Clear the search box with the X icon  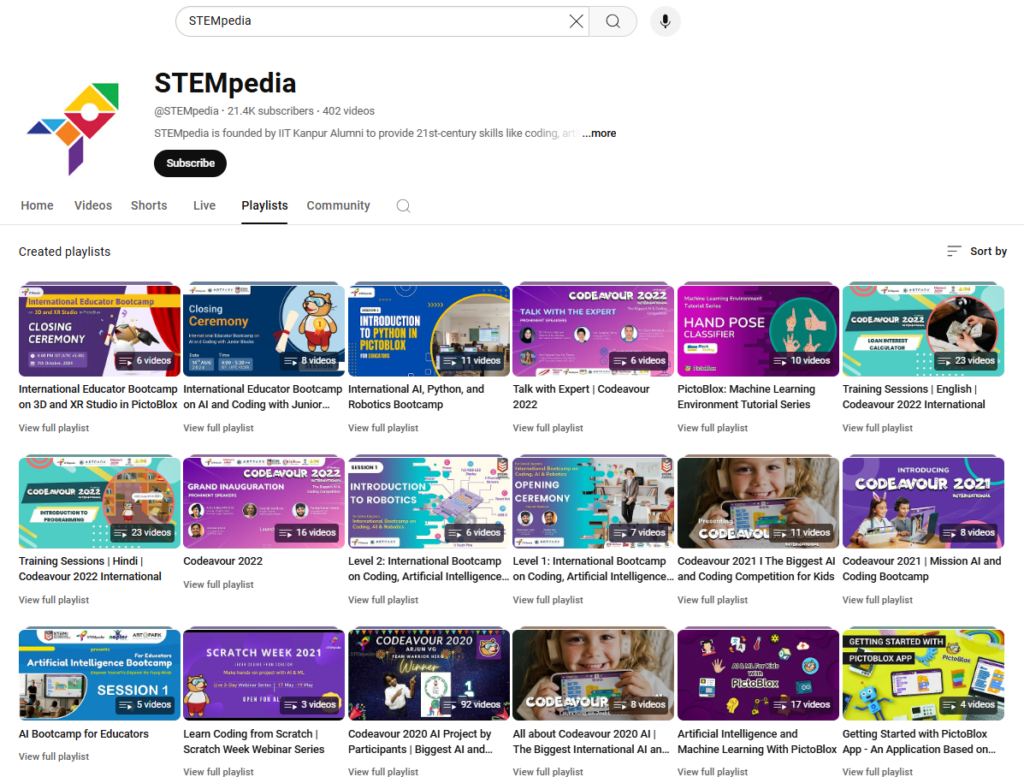click(576, 22)
